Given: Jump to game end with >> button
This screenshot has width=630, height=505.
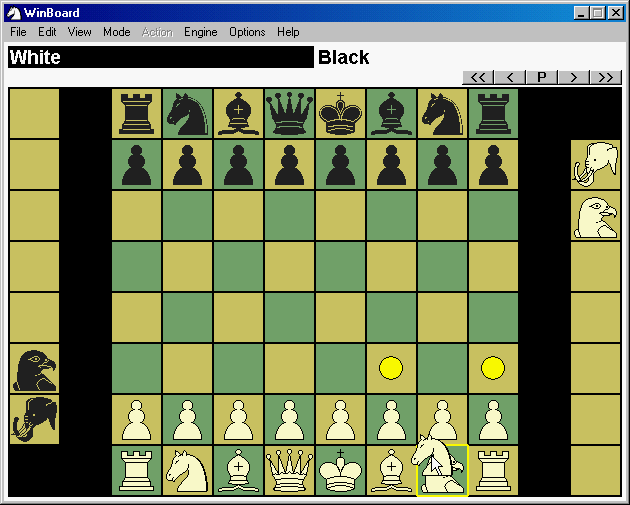Looking at the screenshot, I should pyautogui.click(x=605, y=77).
